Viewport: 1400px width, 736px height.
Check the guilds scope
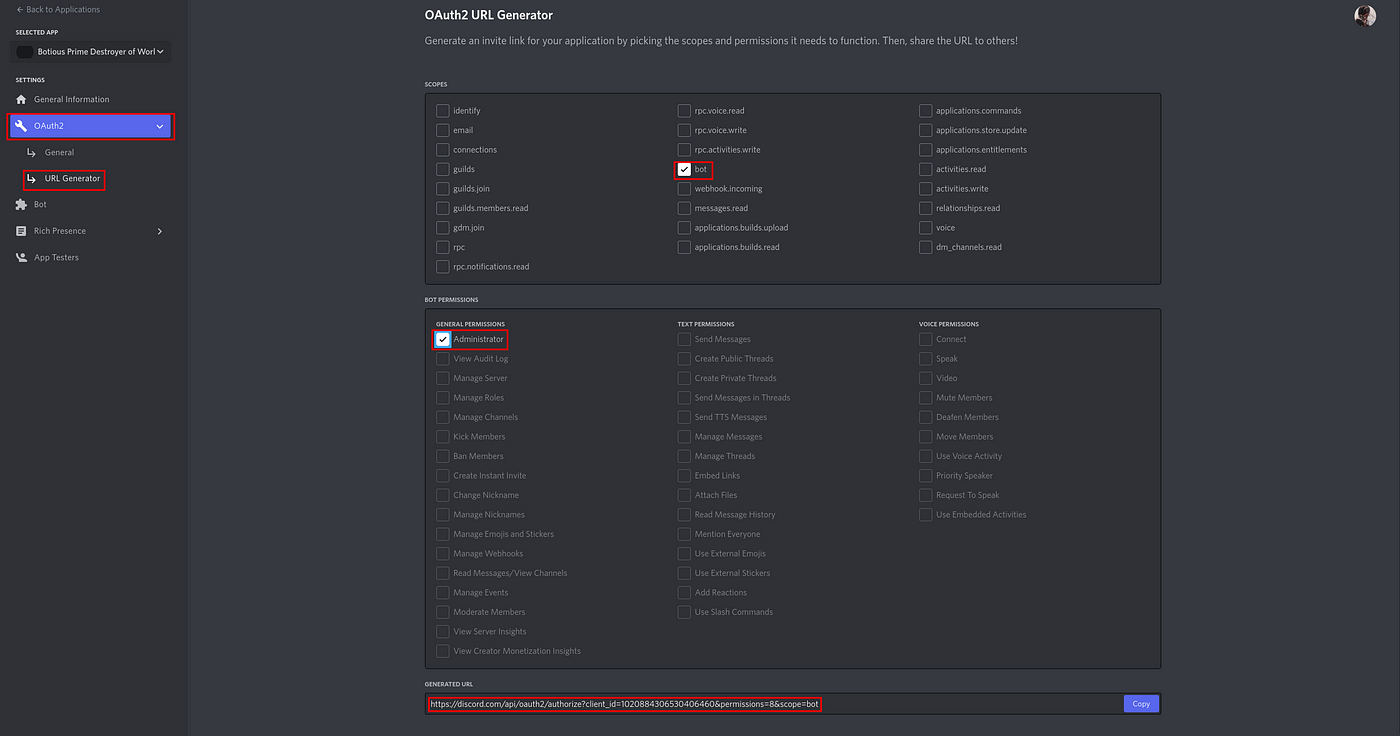(x=442, y=169)
